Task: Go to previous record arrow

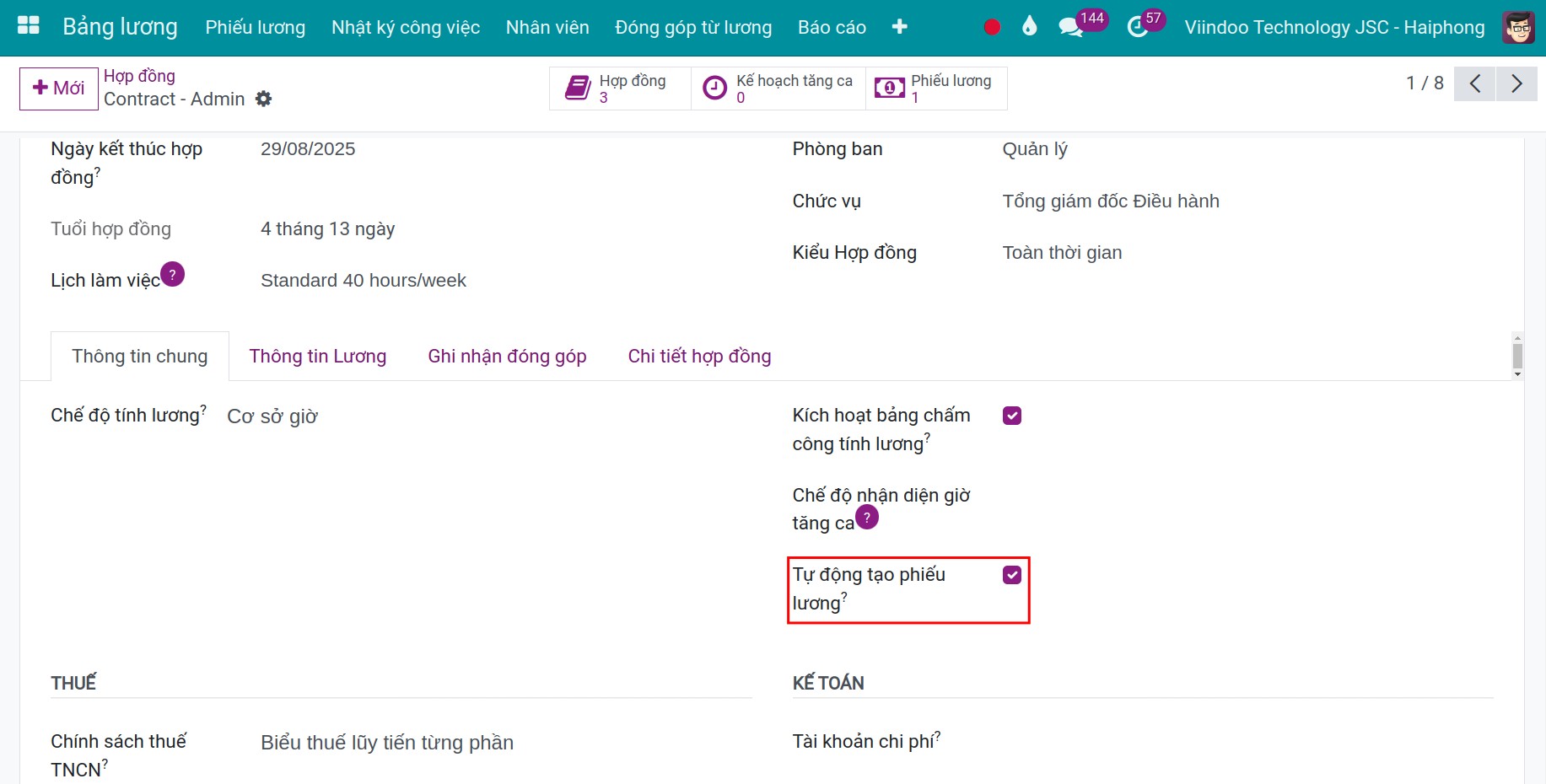Action: 1475,83
